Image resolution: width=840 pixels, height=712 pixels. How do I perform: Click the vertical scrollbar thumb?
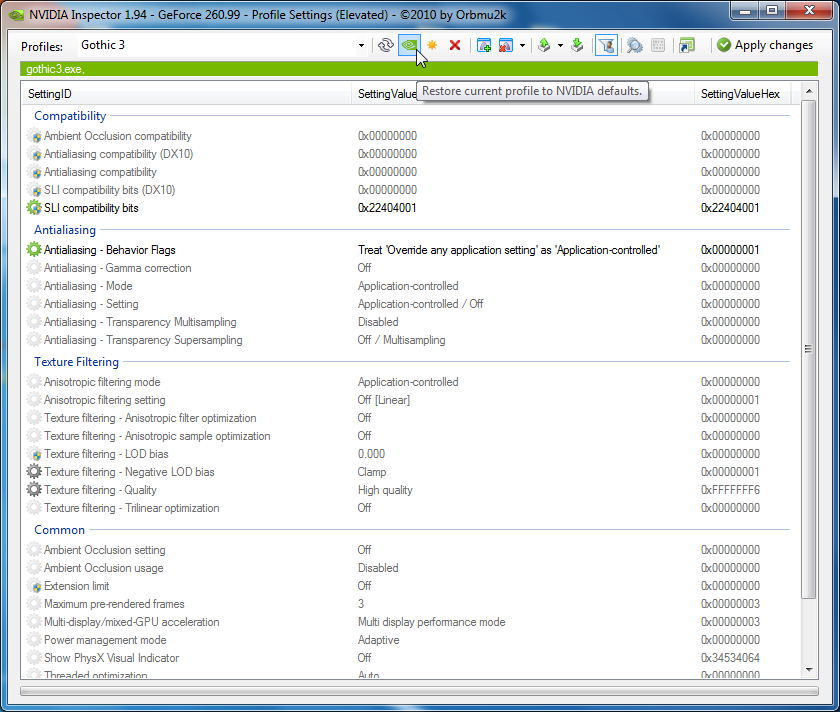click(x=808, y=350)
